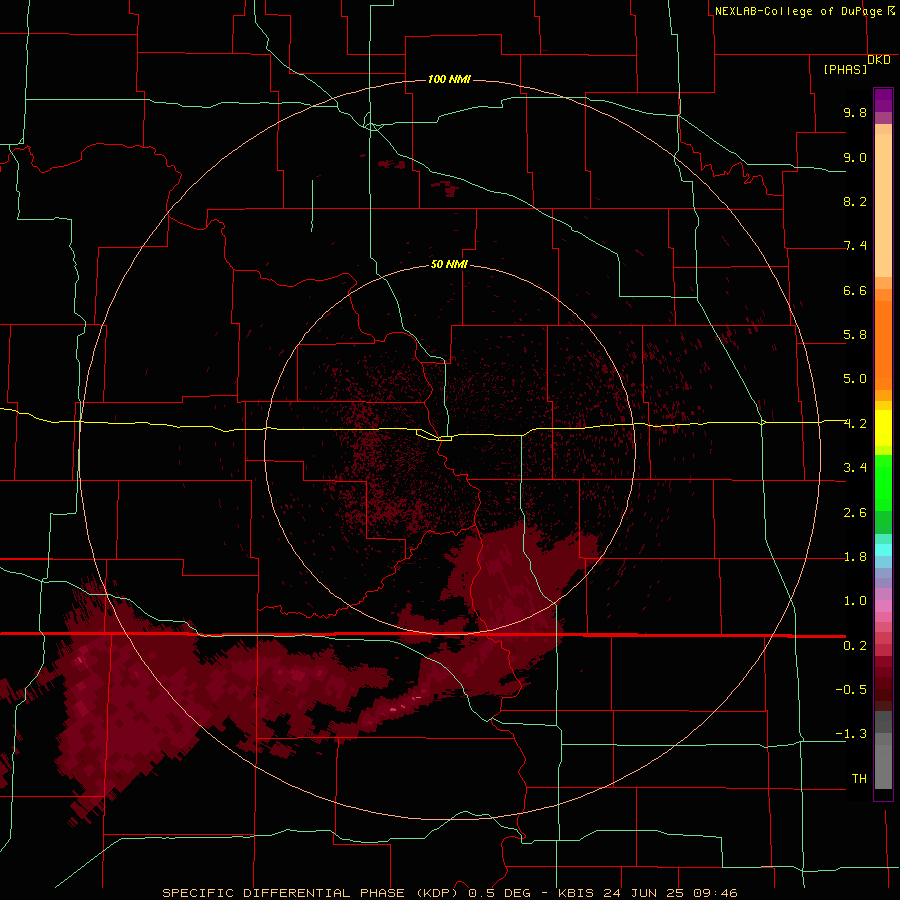Screen dimensions: 900x900
Task: Click the 3.4 scale value
Action: [855, 468]
